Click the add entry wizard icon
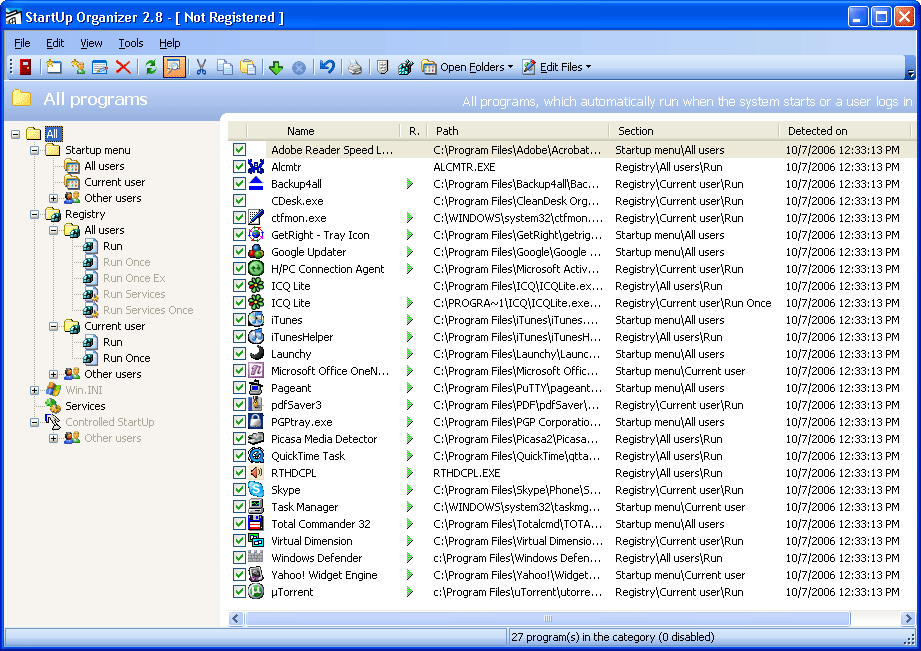Viewport: 921px width, 651px height. pyautogui.click(x=78, y=67)
